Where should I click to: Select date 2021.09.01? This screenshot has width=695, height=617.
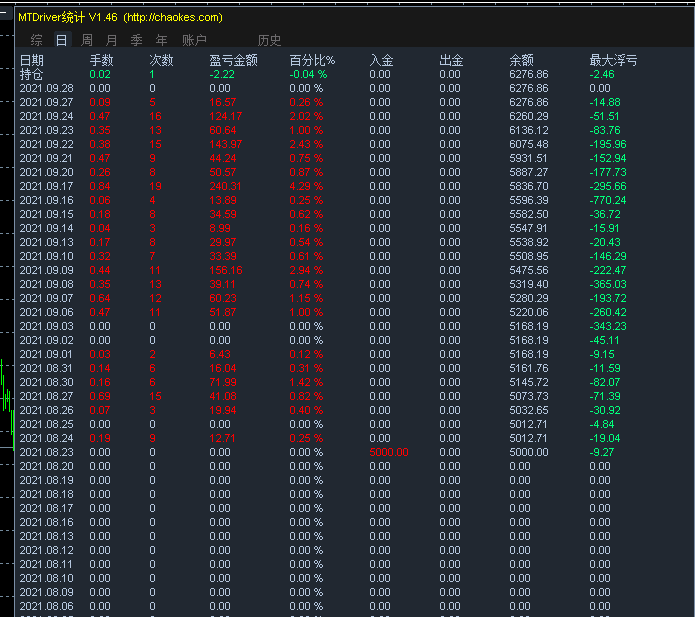pos(47,355)
